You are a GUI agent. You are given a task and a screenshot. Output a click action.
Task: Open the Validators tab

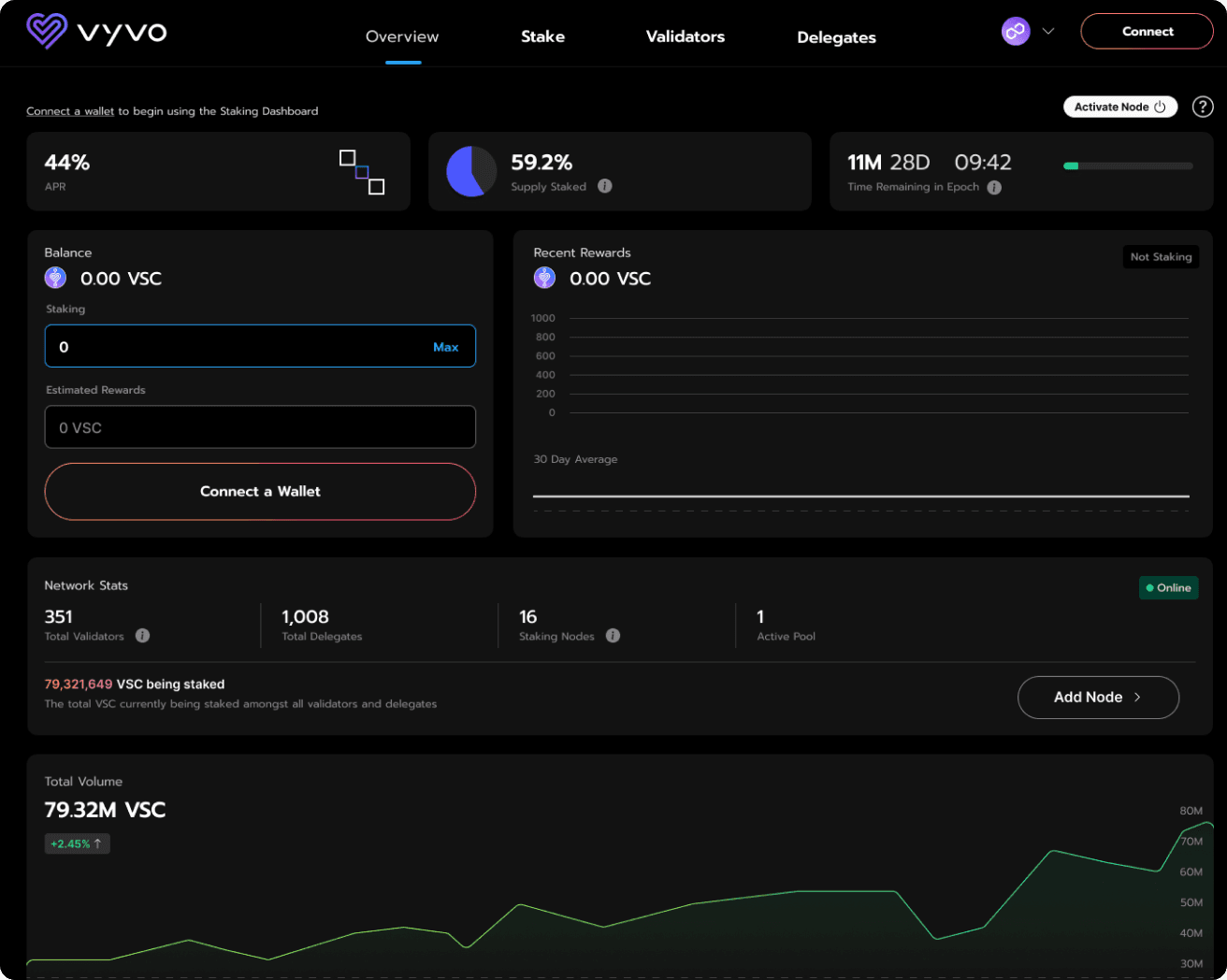point(685,36)
